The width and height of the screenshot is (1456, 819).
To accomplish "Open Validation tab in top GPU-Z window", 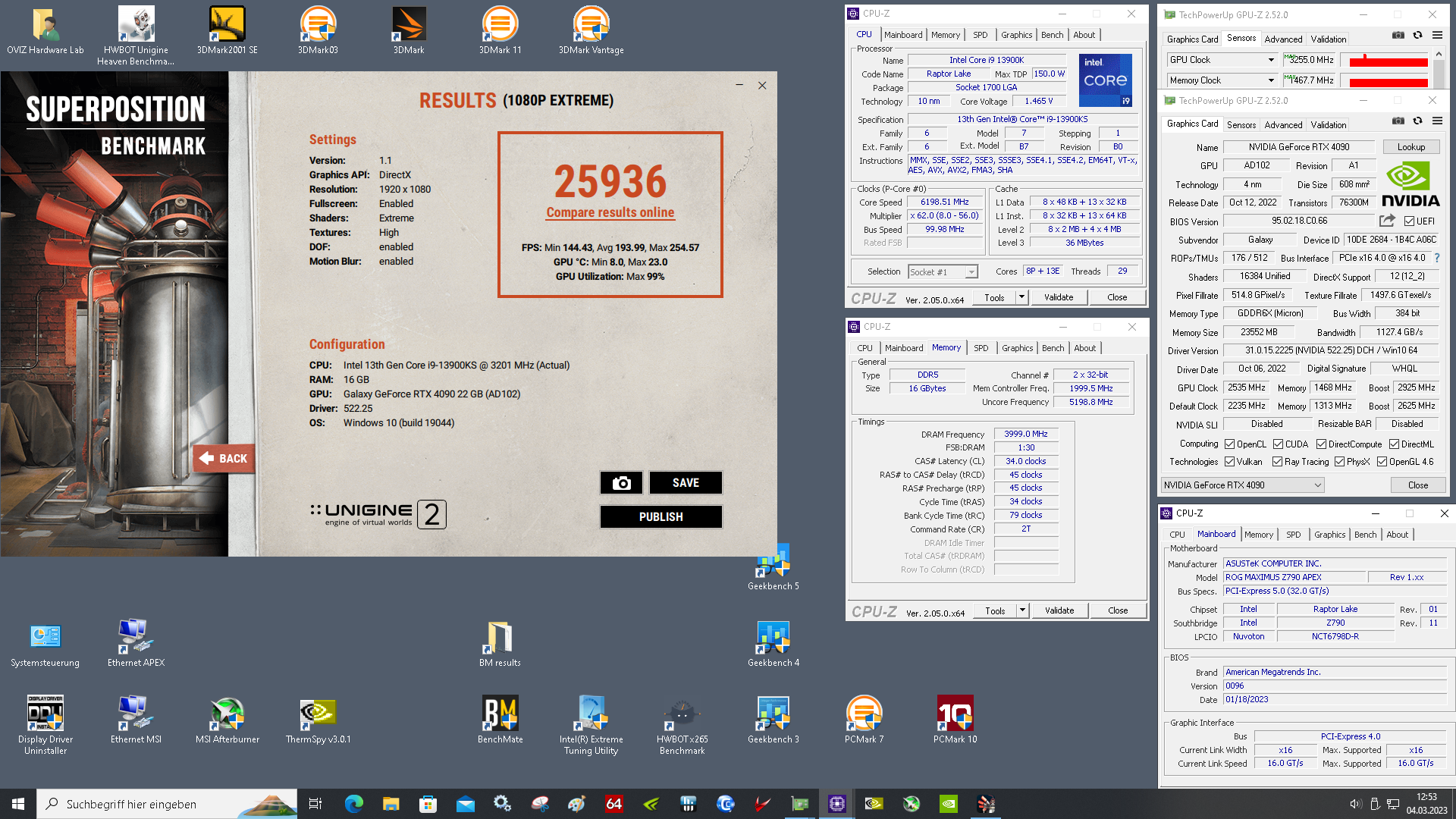I will click(1329, 39).
